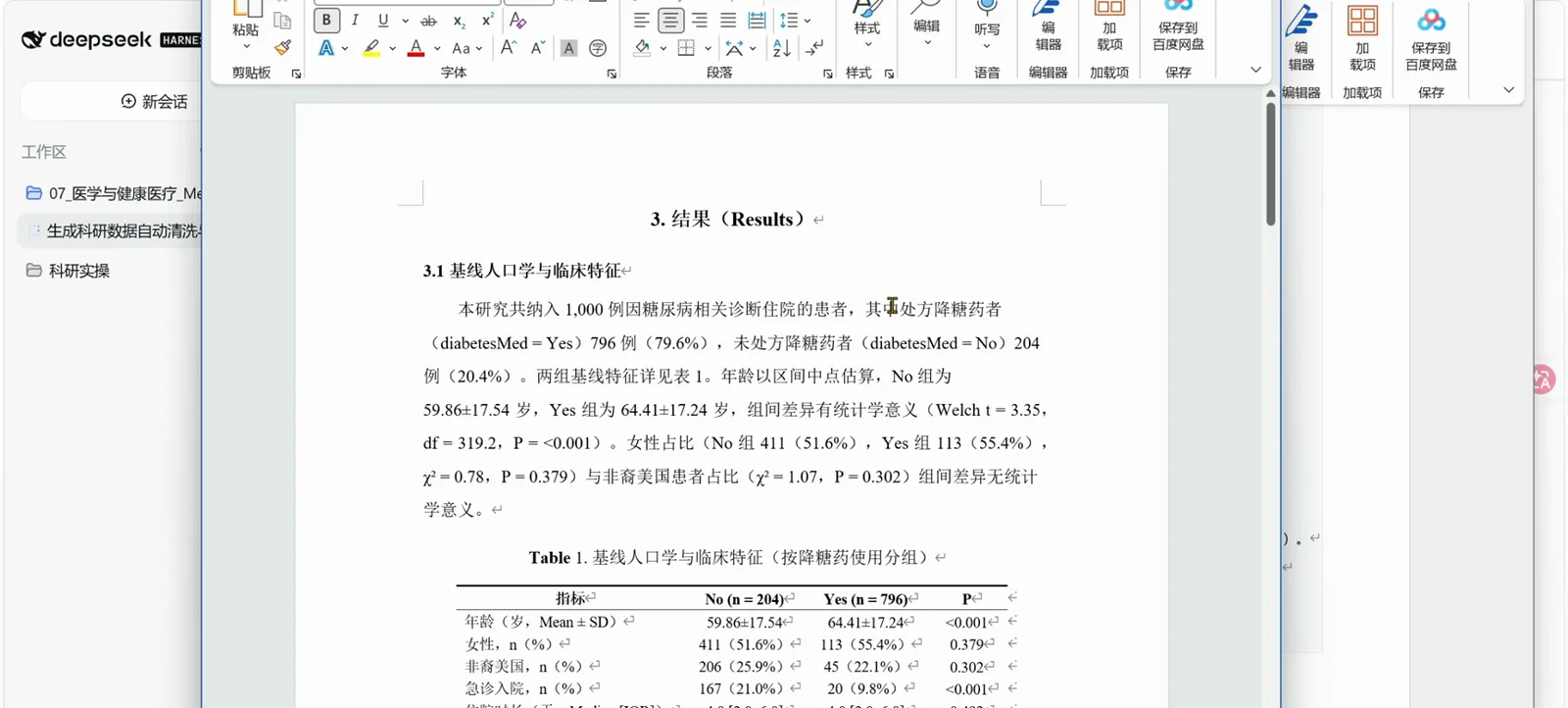1568x708 pixels.
Task: Click the Show paragraph marks icon
Action: [814, 48]
